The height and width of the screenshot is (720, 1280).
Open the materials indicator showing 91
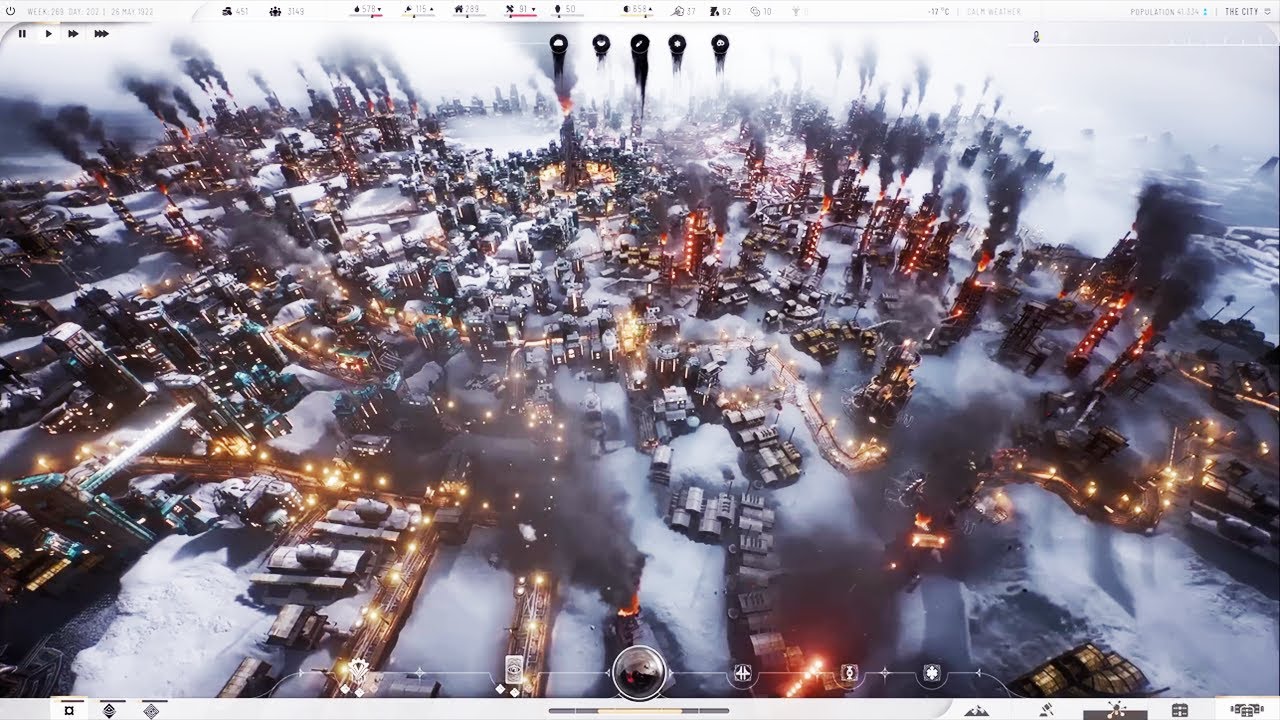522,11
